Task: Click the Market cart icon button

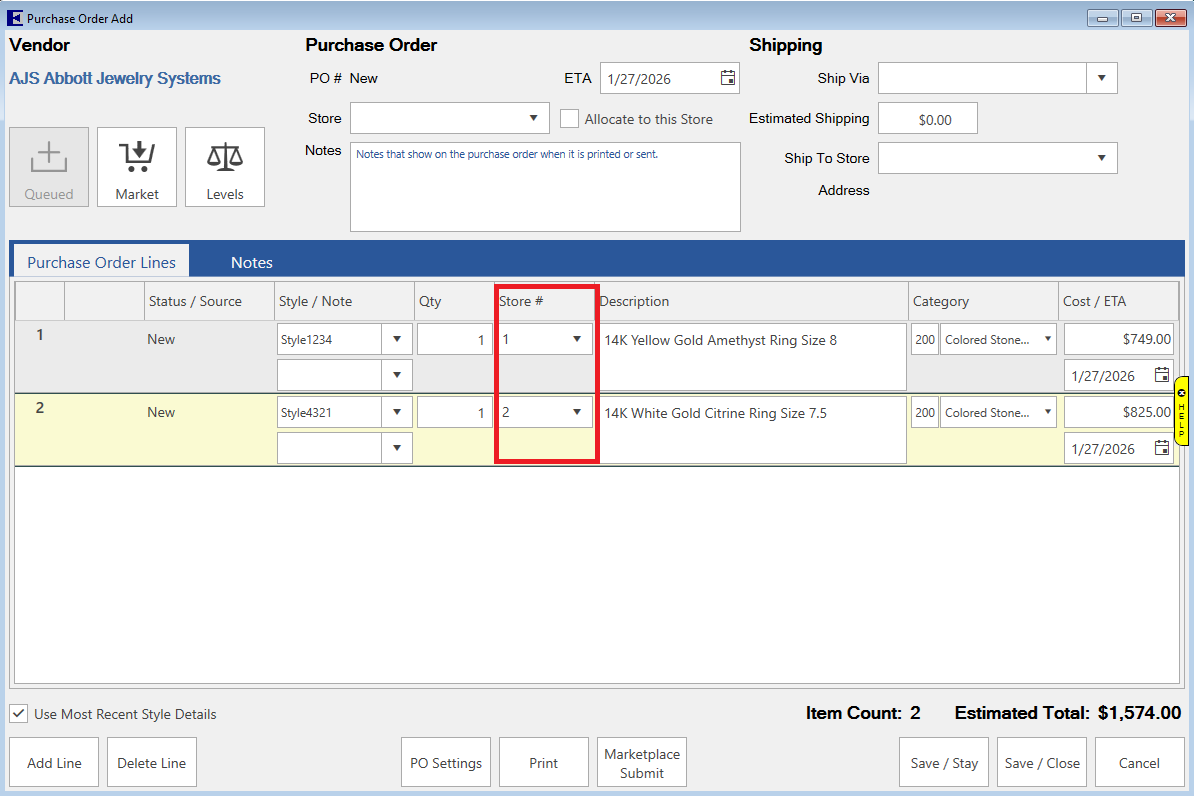Action: click(137, 166)
